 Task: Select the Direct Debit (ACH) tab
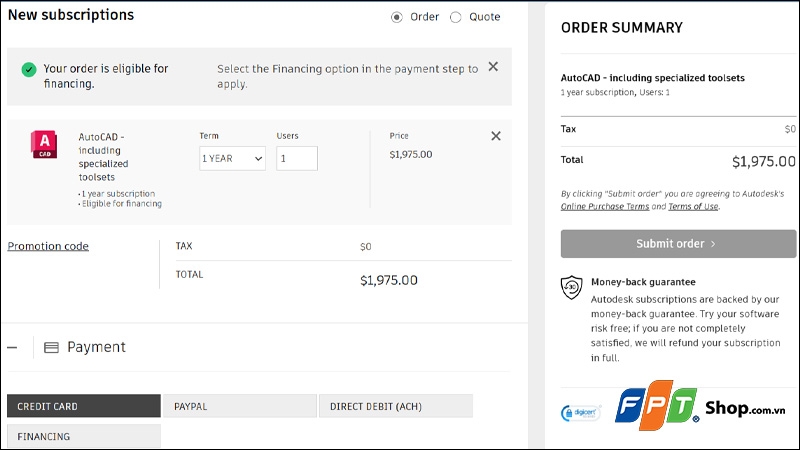coord(395,406)
